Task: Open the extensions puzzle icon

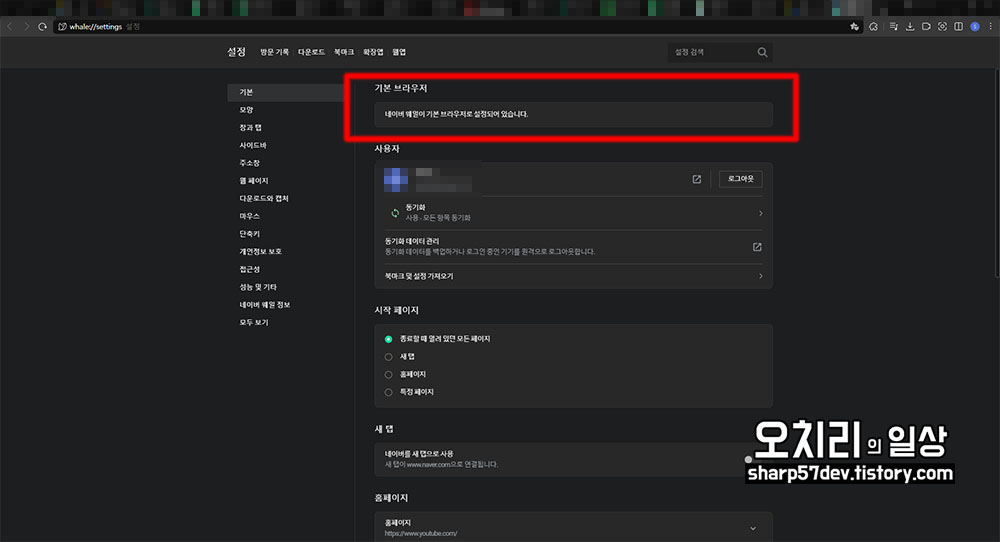Action: (x=874, y=26)
